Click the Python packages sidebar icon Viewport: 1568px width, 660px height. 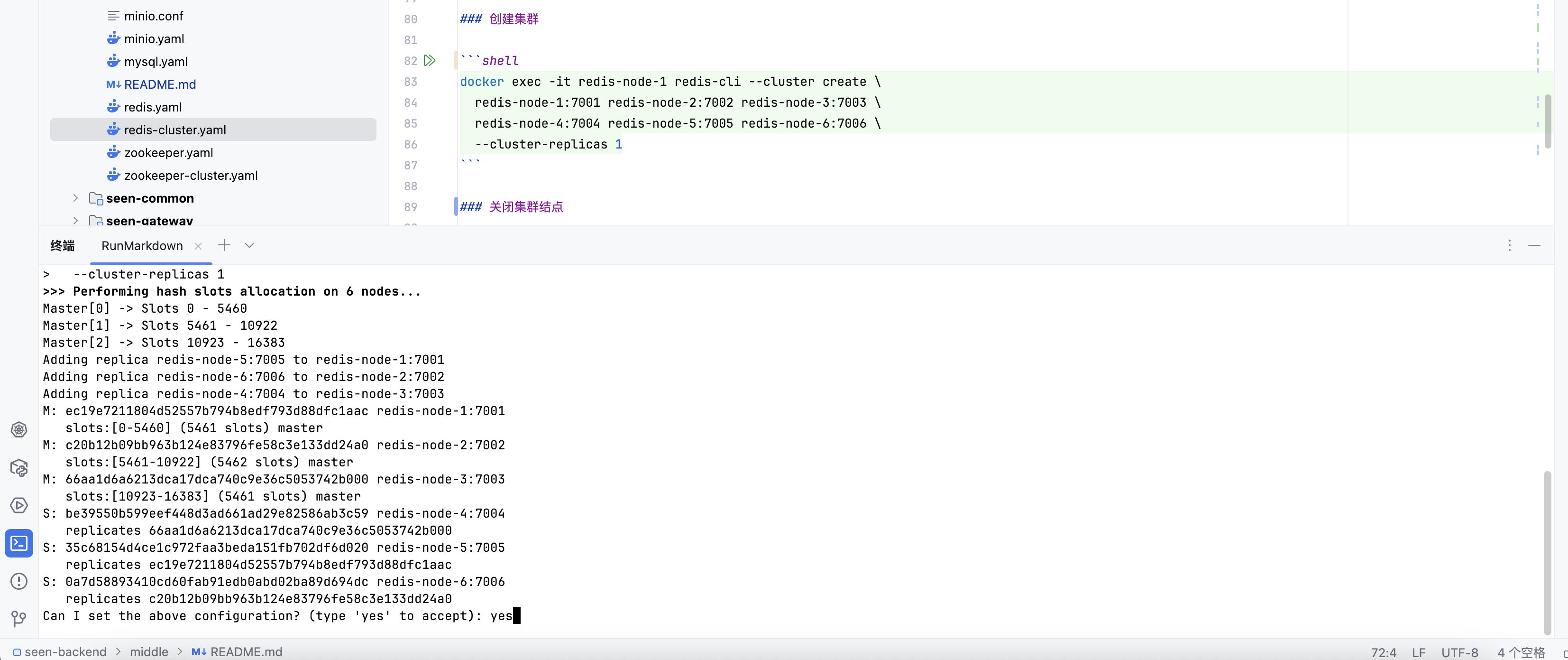point(19,468)
